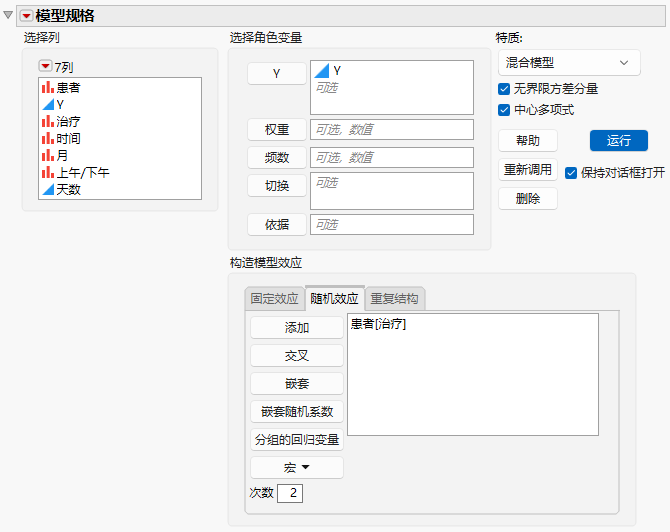
Task: Click the nominal bar icon beside 上午/下午
Action: pyautogui.click(x=48, y=173)
